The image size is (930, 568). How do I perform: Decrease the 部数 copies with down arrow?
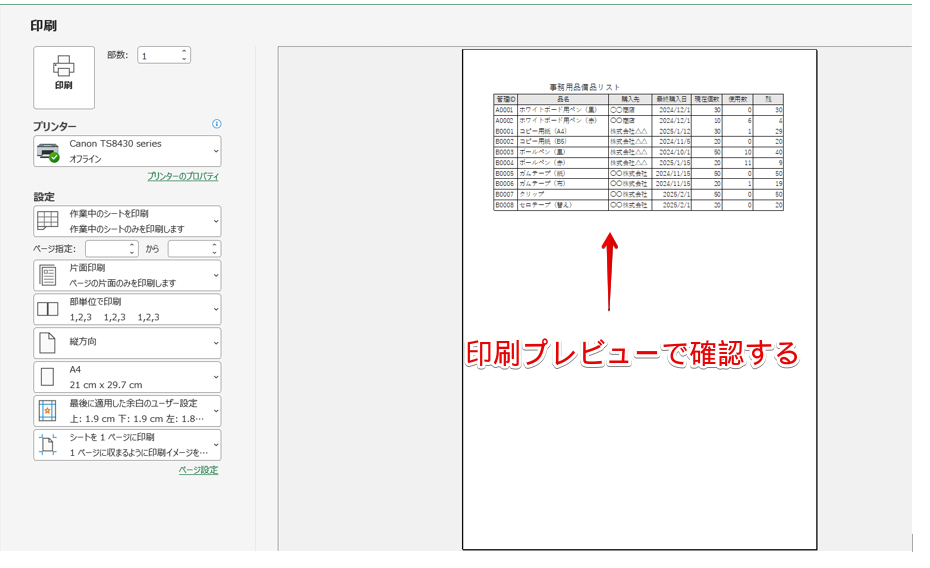(x=184, y=59)
